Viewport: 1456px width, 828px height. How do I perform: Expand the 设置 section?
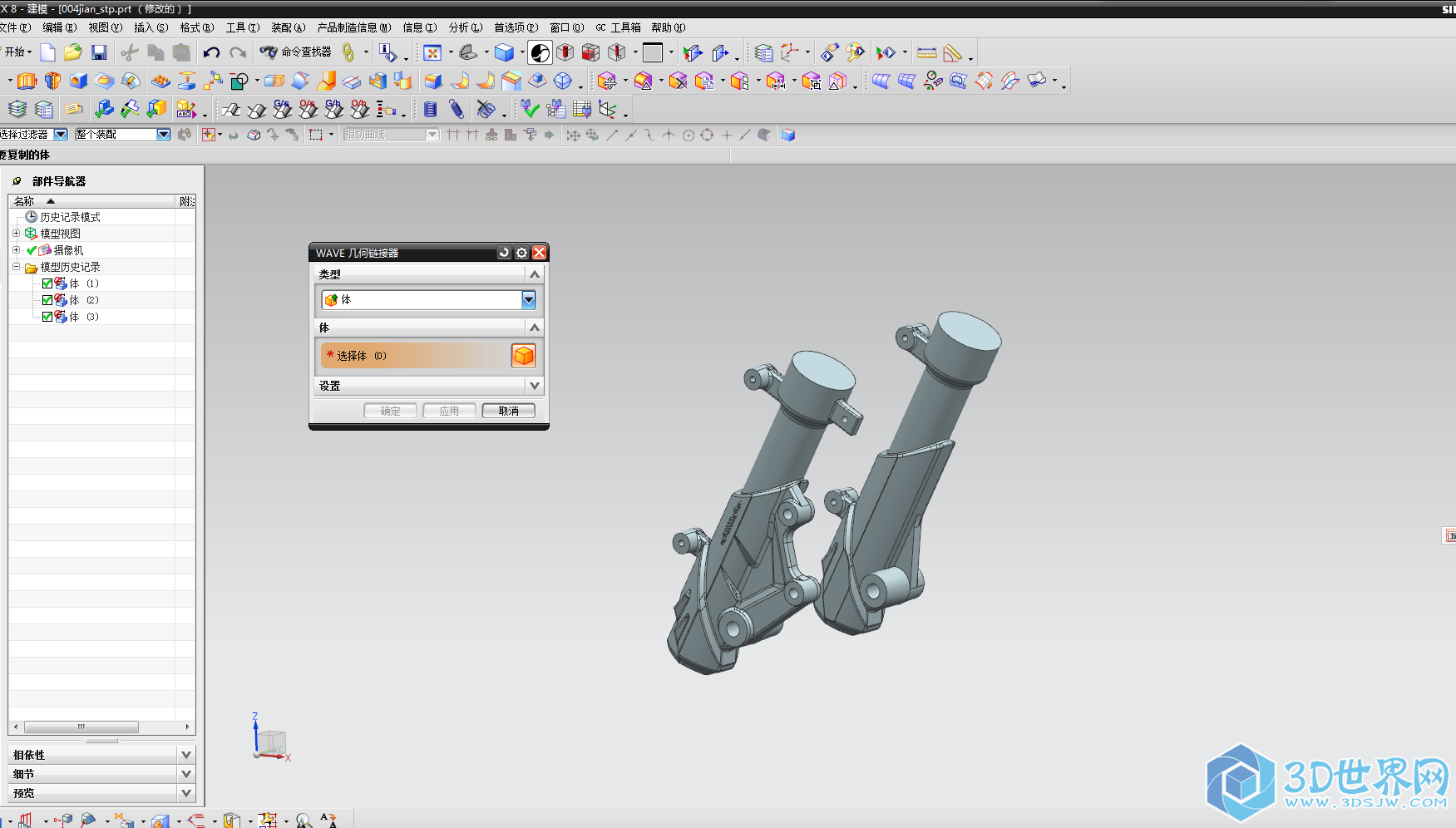click(x=535, y=386)
